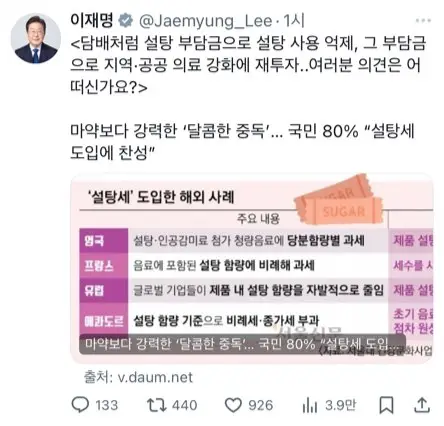Click the dark headline caption overlay on the card

242,344
